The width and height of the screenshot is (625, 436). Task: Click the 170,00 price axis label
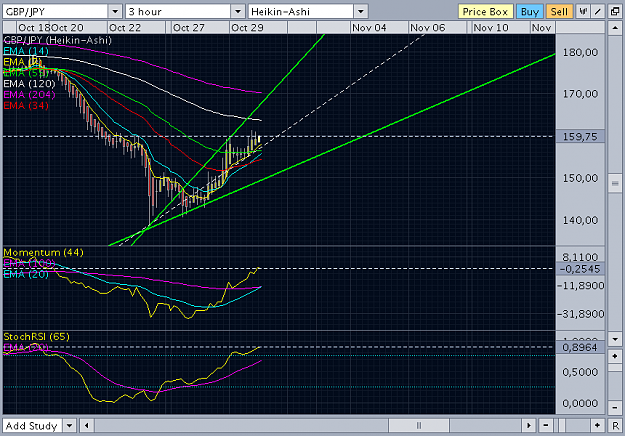580,94
